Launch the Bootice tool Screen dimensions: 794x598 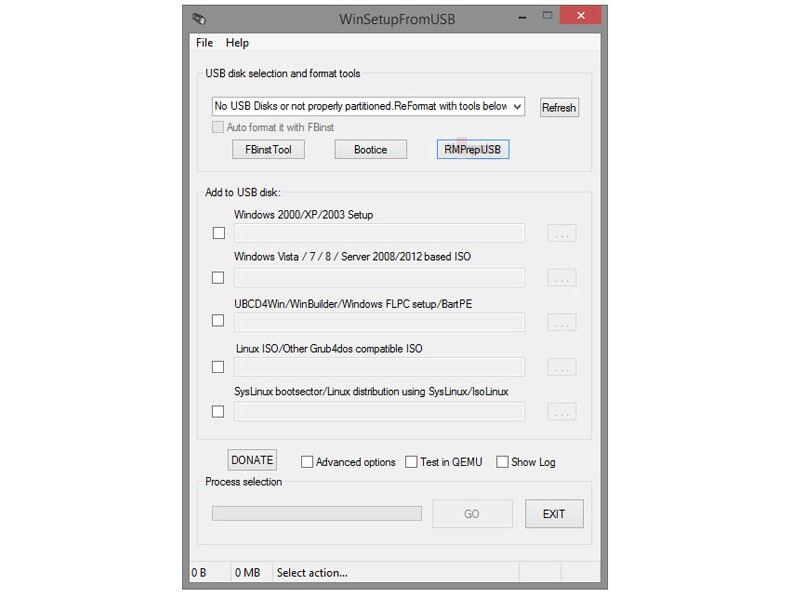coord(371,150)
